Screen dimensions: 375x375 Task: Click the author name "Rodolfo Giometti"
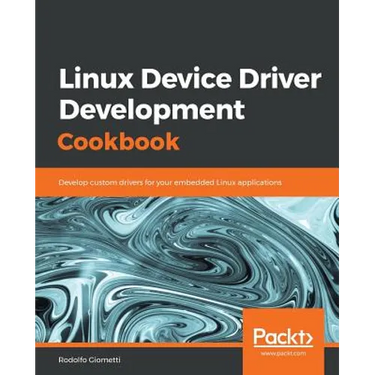[89, 359]
